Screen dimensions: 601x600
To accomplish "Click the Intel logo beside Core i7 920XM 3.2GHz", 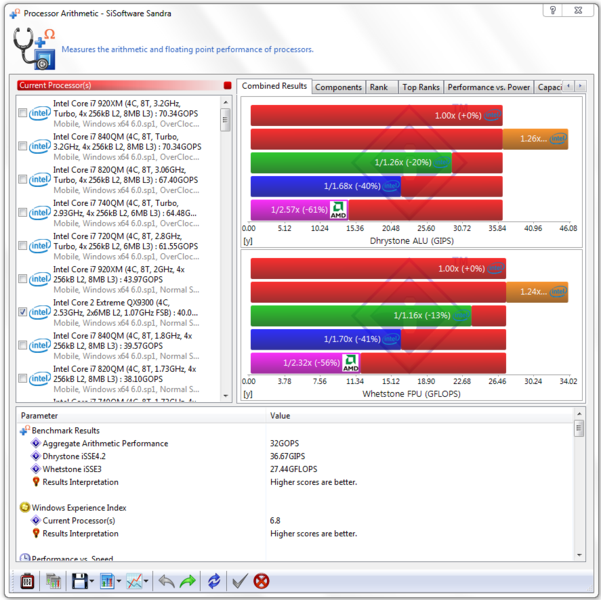I will (40, 113).
